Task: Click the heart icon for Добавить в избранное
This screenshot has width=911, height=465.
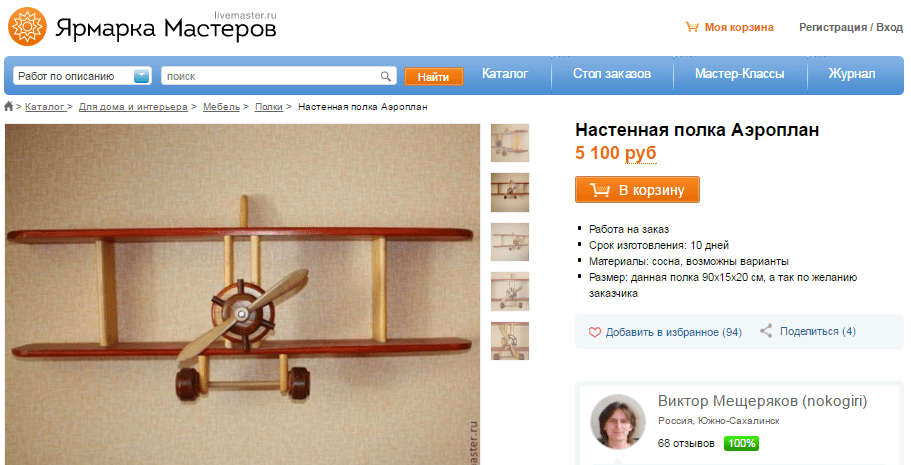Action: pos(594,332)
